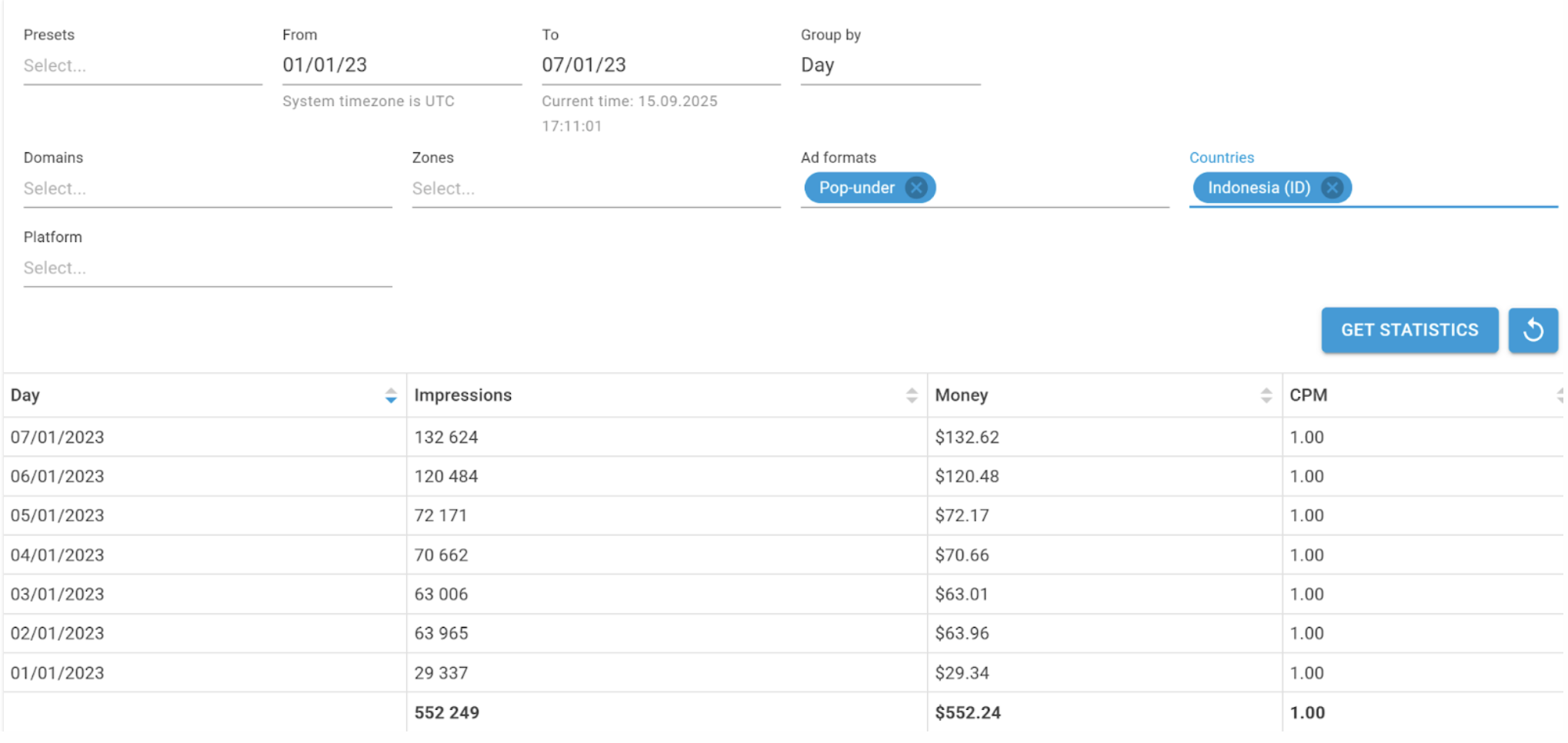Remove the Indonesia (ID) country chip
The height and width of the screenshot is (743, 1568).
(1332, 188)
